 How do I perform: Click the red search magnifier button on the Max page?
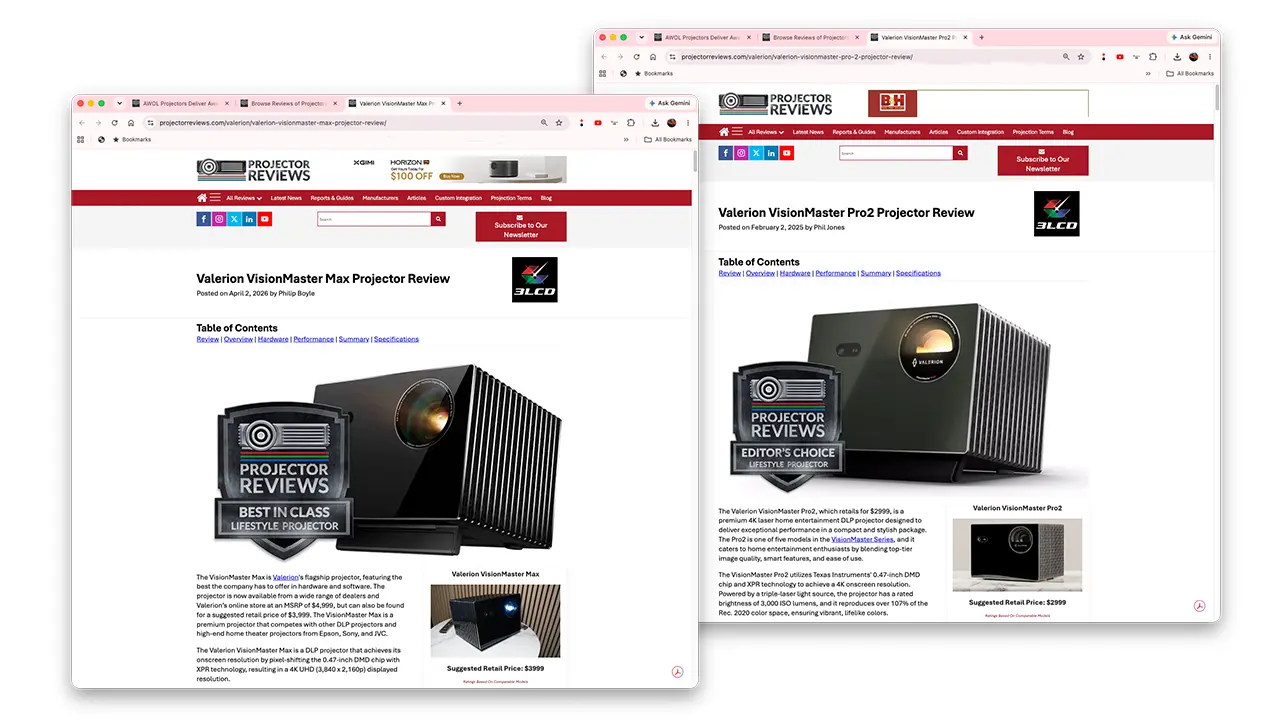438,218
